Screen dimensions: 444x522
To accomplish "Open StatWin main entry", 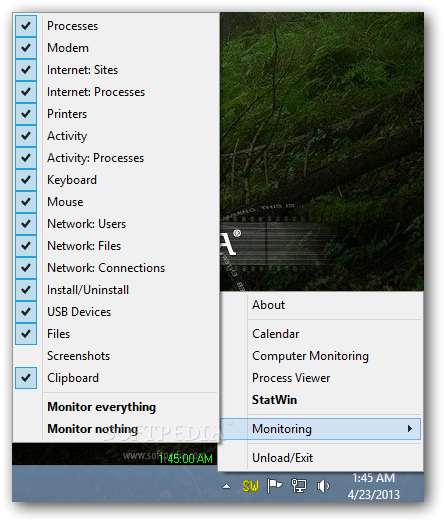I will pos(320,400).
